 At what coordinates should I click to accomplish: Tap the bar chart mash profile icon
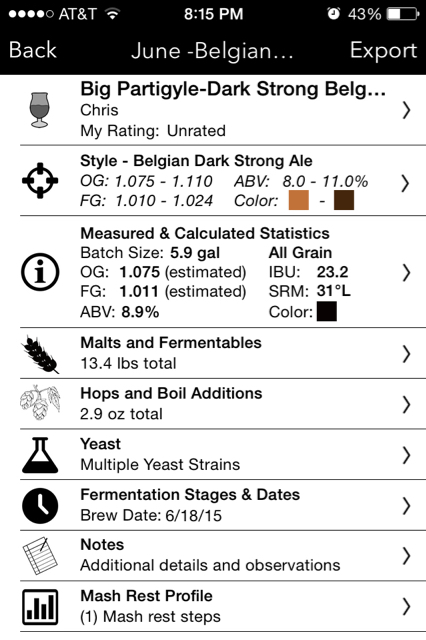(x=40, y=607)
